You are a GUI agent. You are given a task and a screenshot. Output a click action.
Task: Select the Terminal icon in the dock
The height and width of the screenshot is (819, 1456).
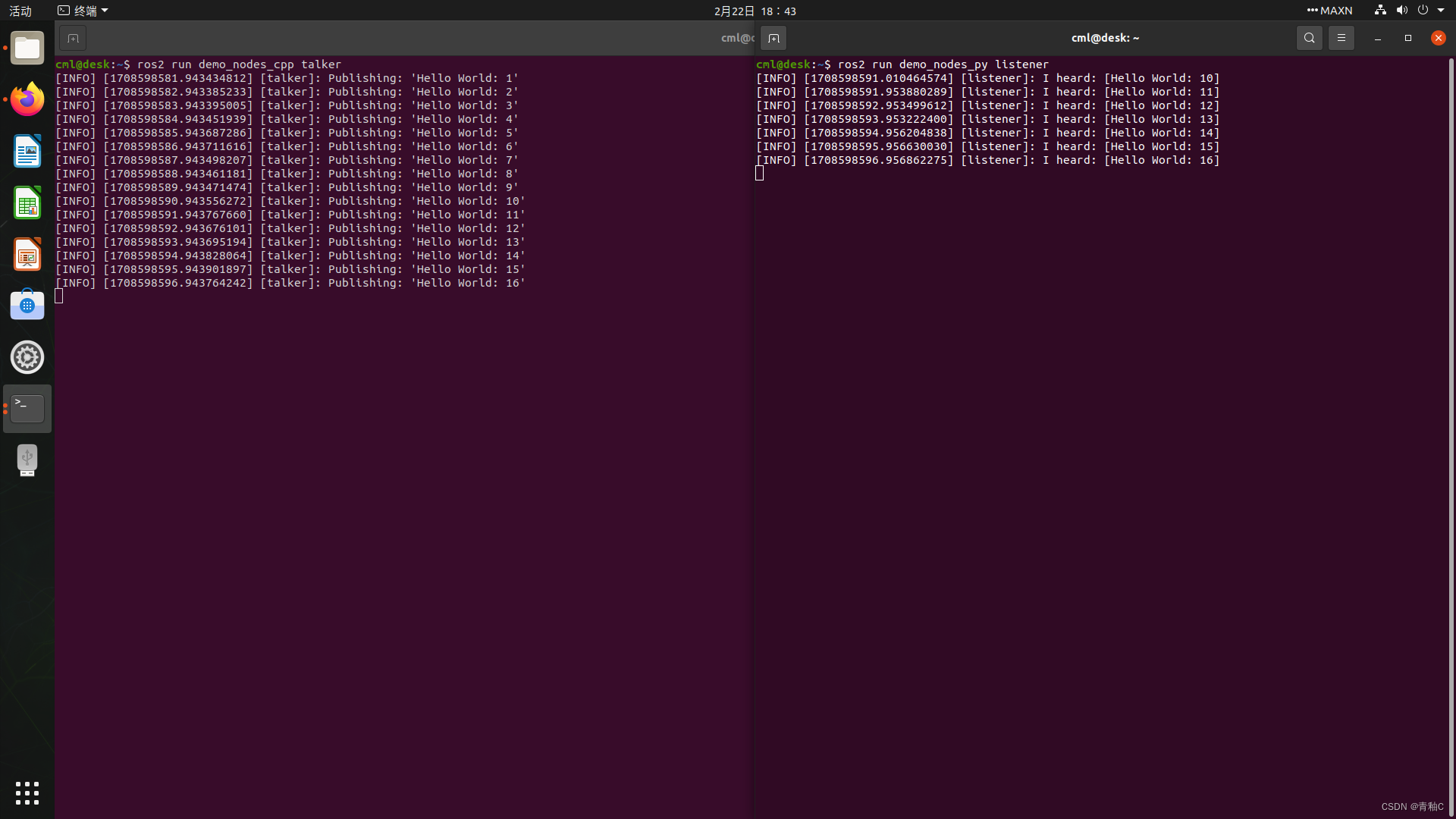tap(27, 407)
